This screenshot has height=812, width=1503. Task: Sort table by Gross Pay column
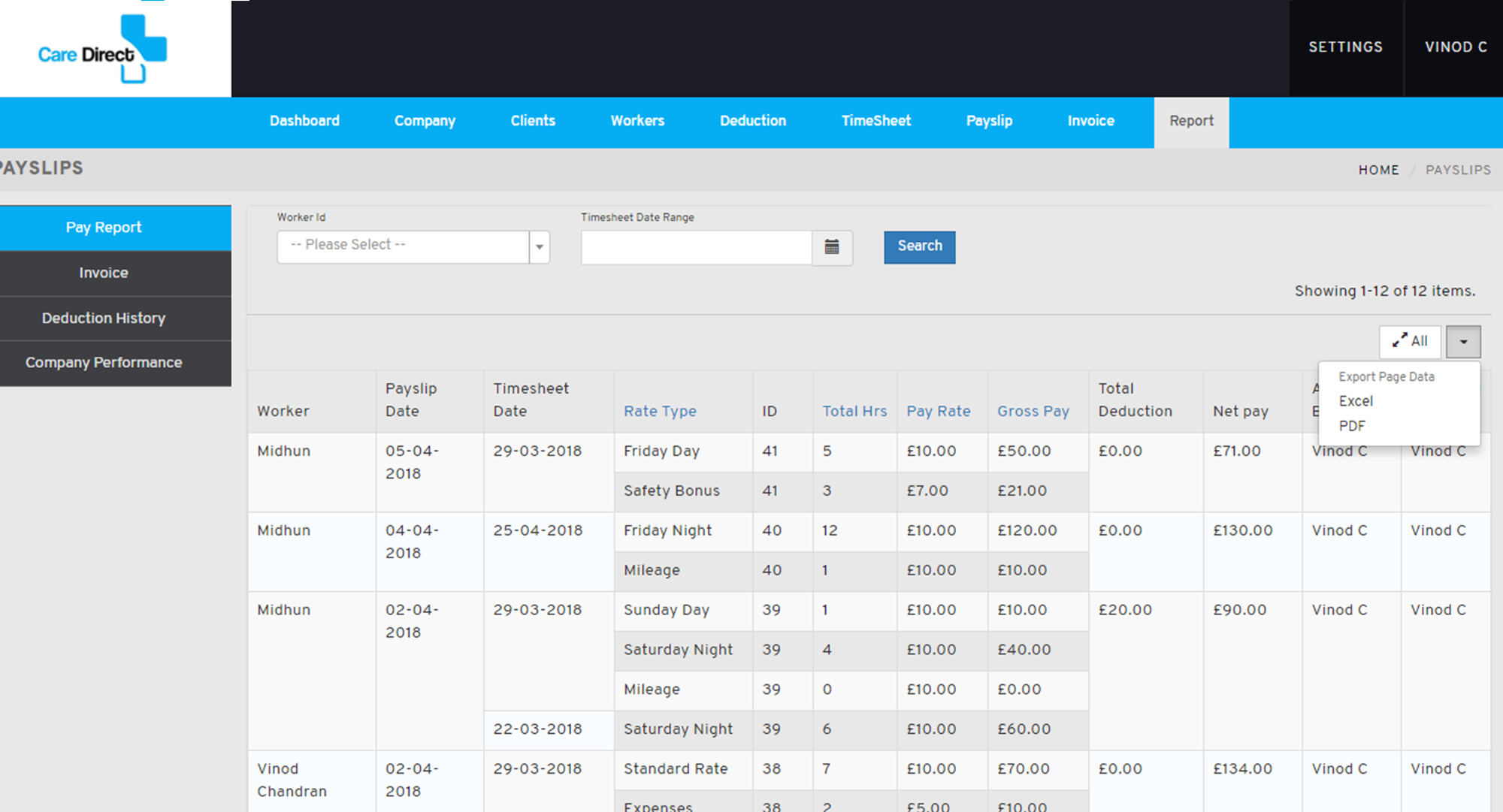(x=1033, y=411)
